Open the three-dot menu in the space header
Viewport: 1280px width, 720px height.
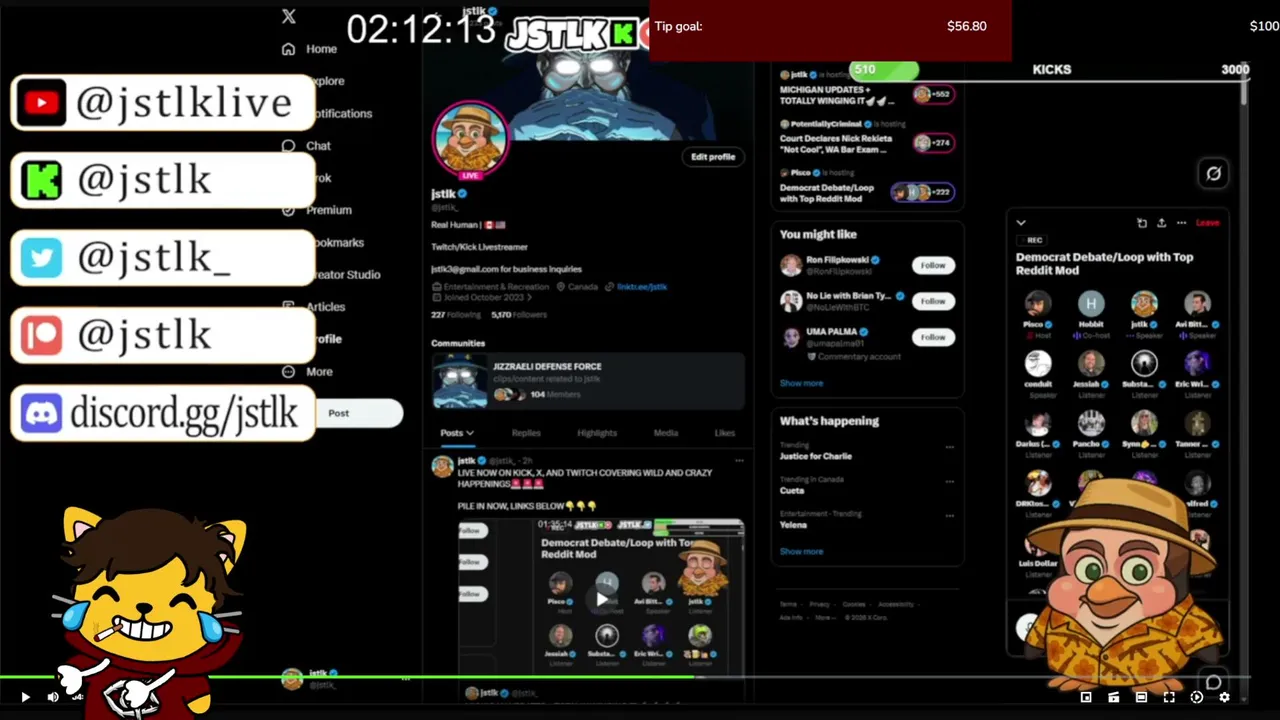coord(1181,223)
